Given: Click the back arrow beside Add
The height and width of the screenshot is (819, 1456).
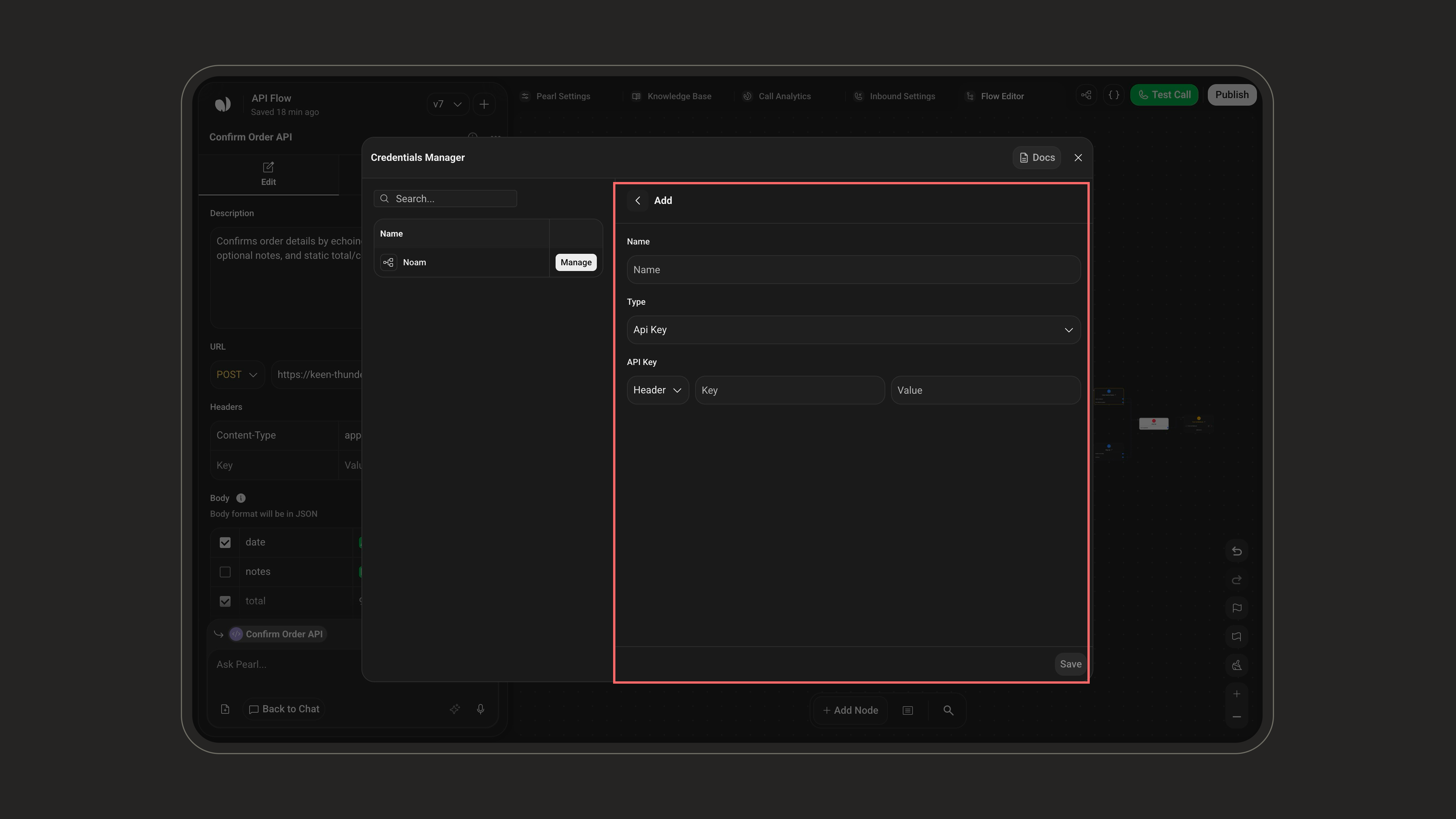Looking at the screenshot, I should (638, 201).
